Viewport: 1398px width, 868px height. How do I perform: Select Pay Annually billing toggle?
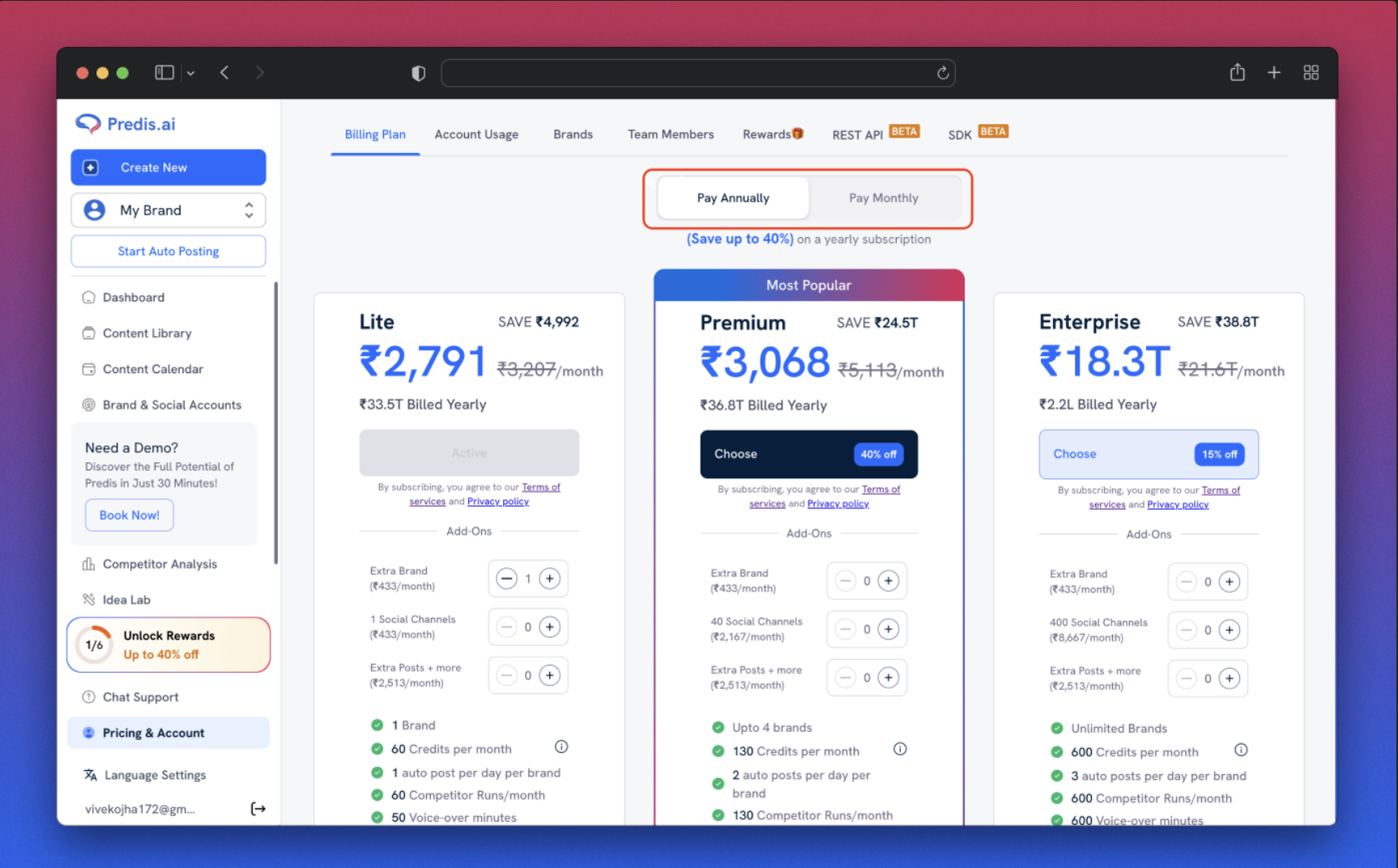point(733,198)
